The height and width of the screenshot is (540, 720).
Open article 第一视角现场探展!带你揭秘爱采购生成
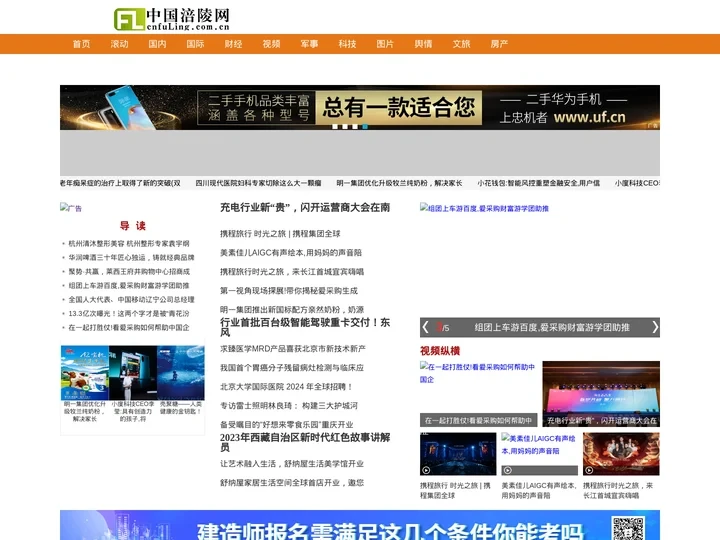click(289, 291)
